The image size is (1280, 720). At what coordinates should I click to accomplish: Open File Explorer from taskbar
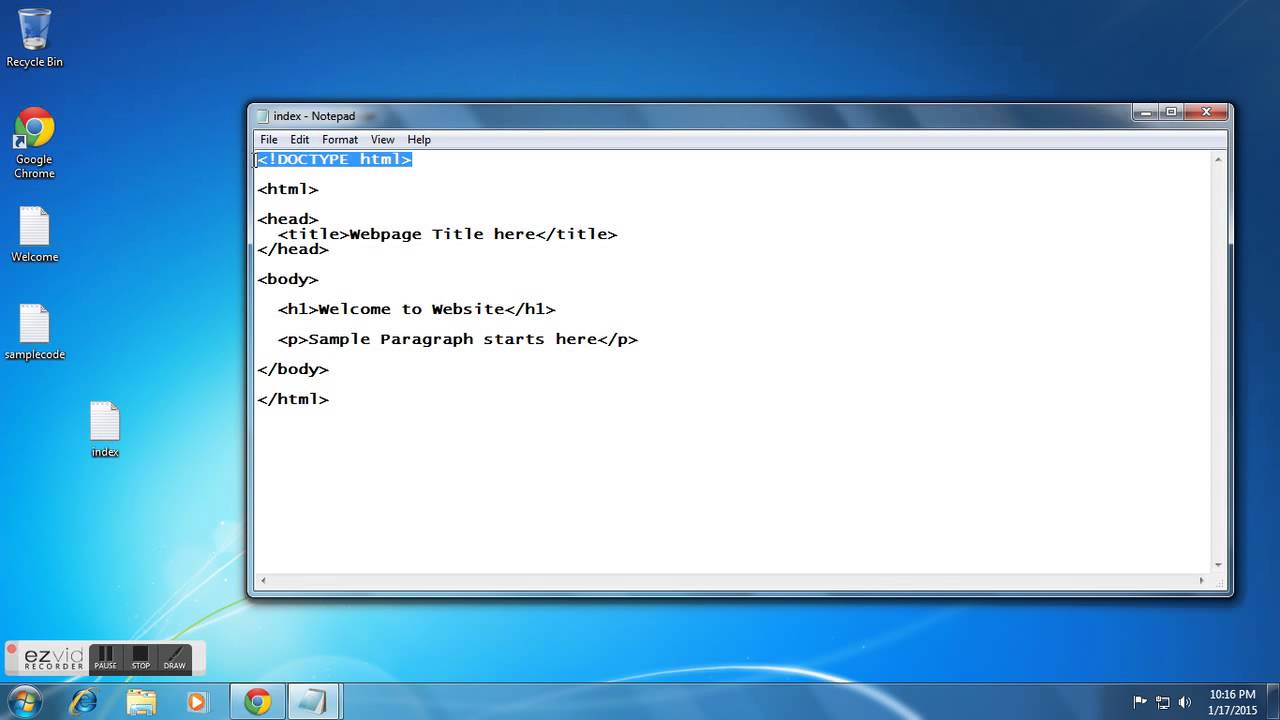pos(141,702)
